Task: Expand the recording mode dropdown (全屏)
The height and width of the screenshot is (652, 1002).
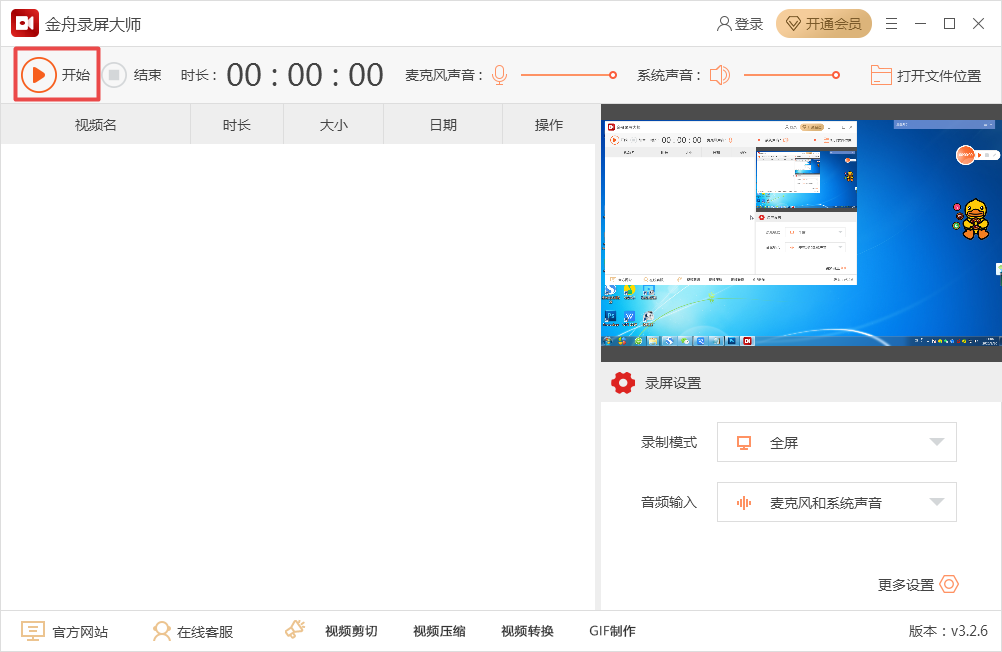Action: coord(836,442)
